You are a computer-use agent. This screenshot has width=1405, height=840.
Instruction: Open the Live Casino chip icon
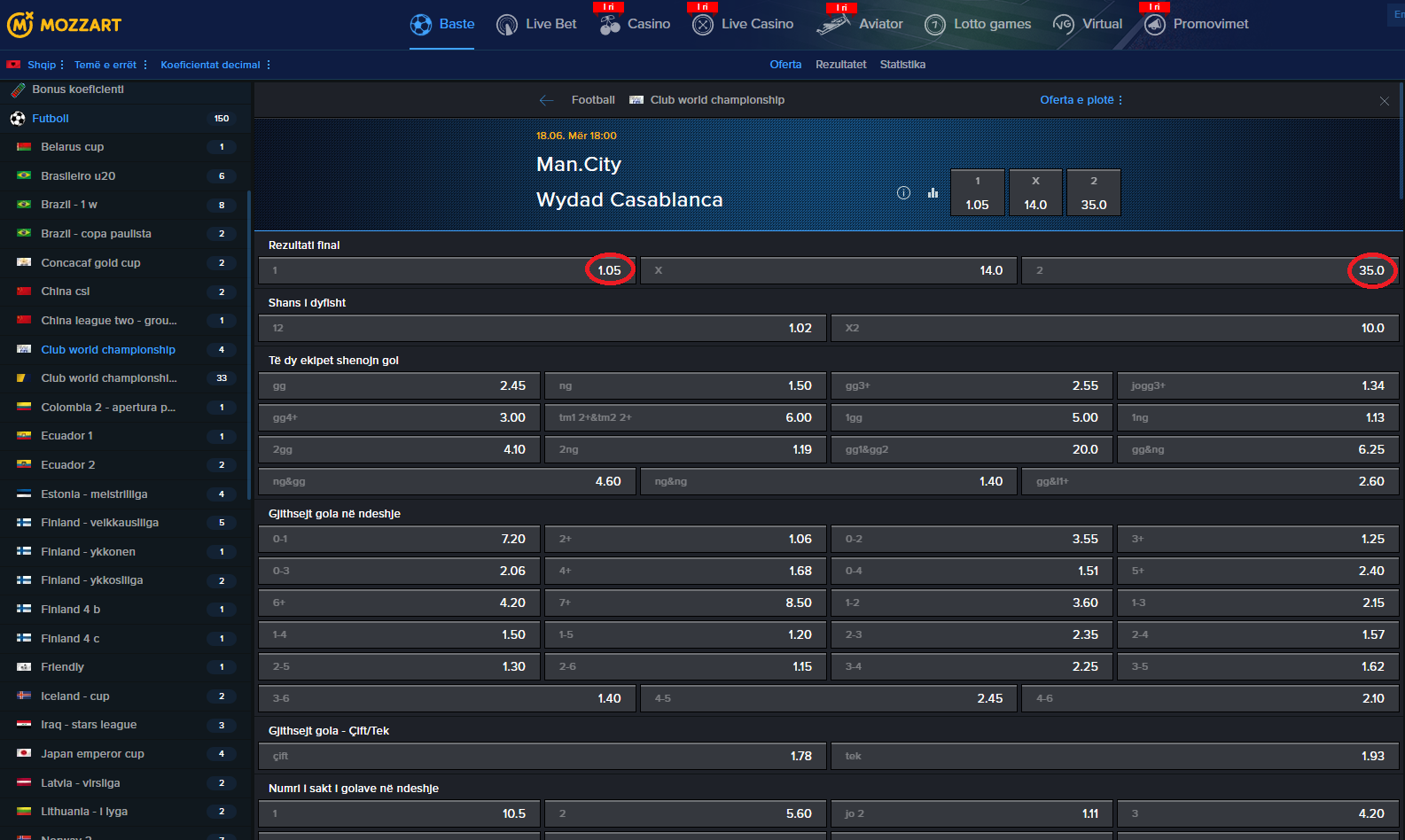click(703, 25)
